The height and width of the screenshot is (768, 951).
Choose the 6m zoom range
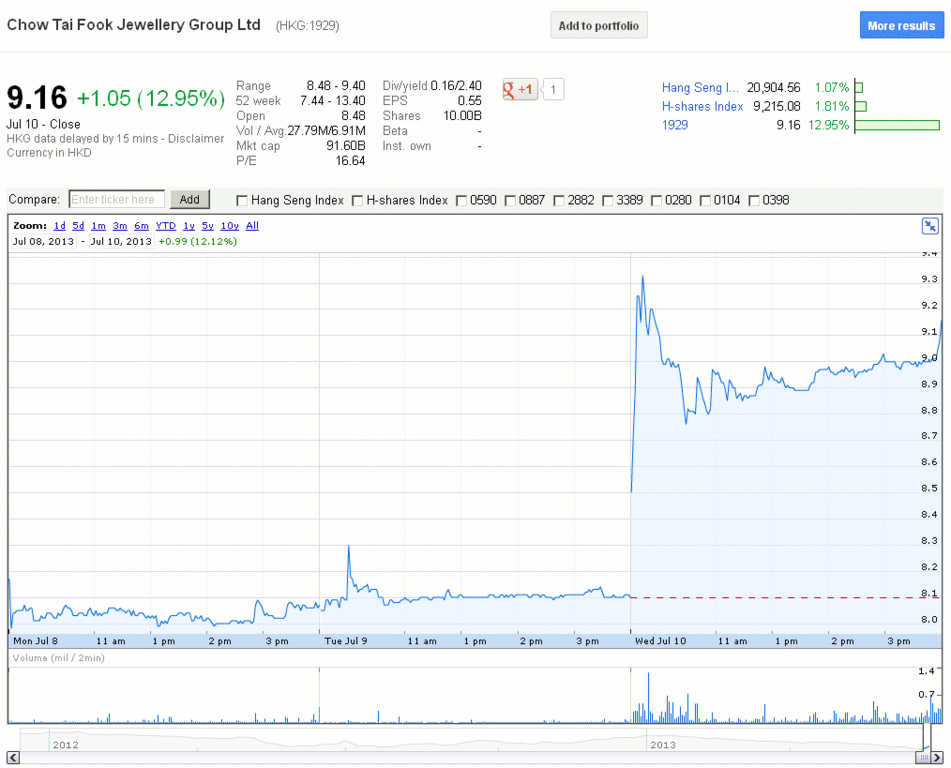141,226
